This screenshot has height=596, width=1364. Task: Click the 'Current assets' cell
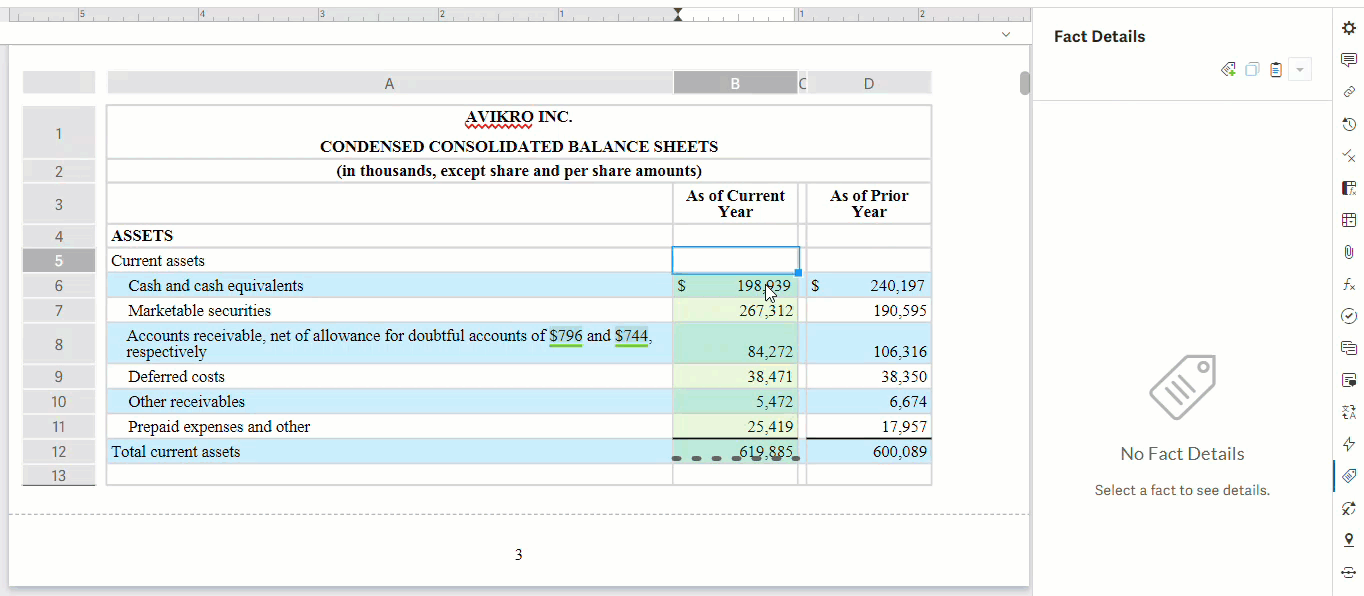(389, 261)
